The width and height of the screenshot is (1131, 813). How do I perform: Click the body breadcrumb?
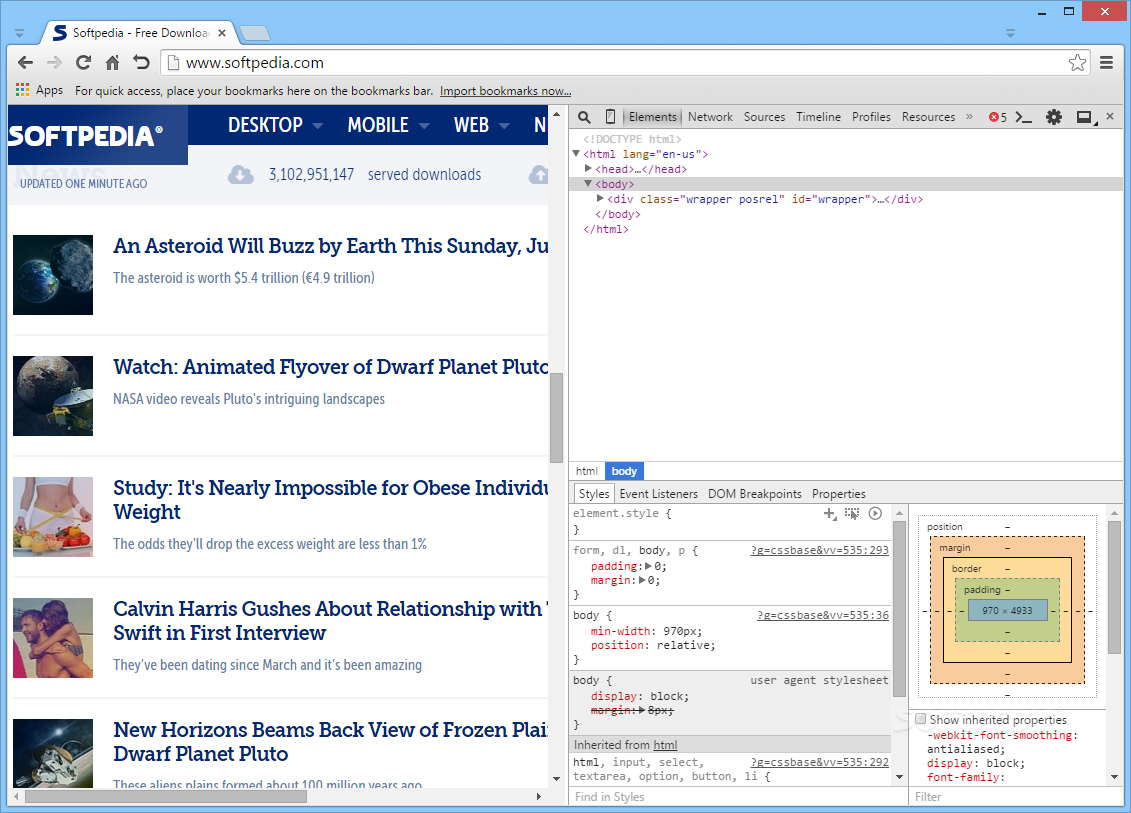[624, 471]
